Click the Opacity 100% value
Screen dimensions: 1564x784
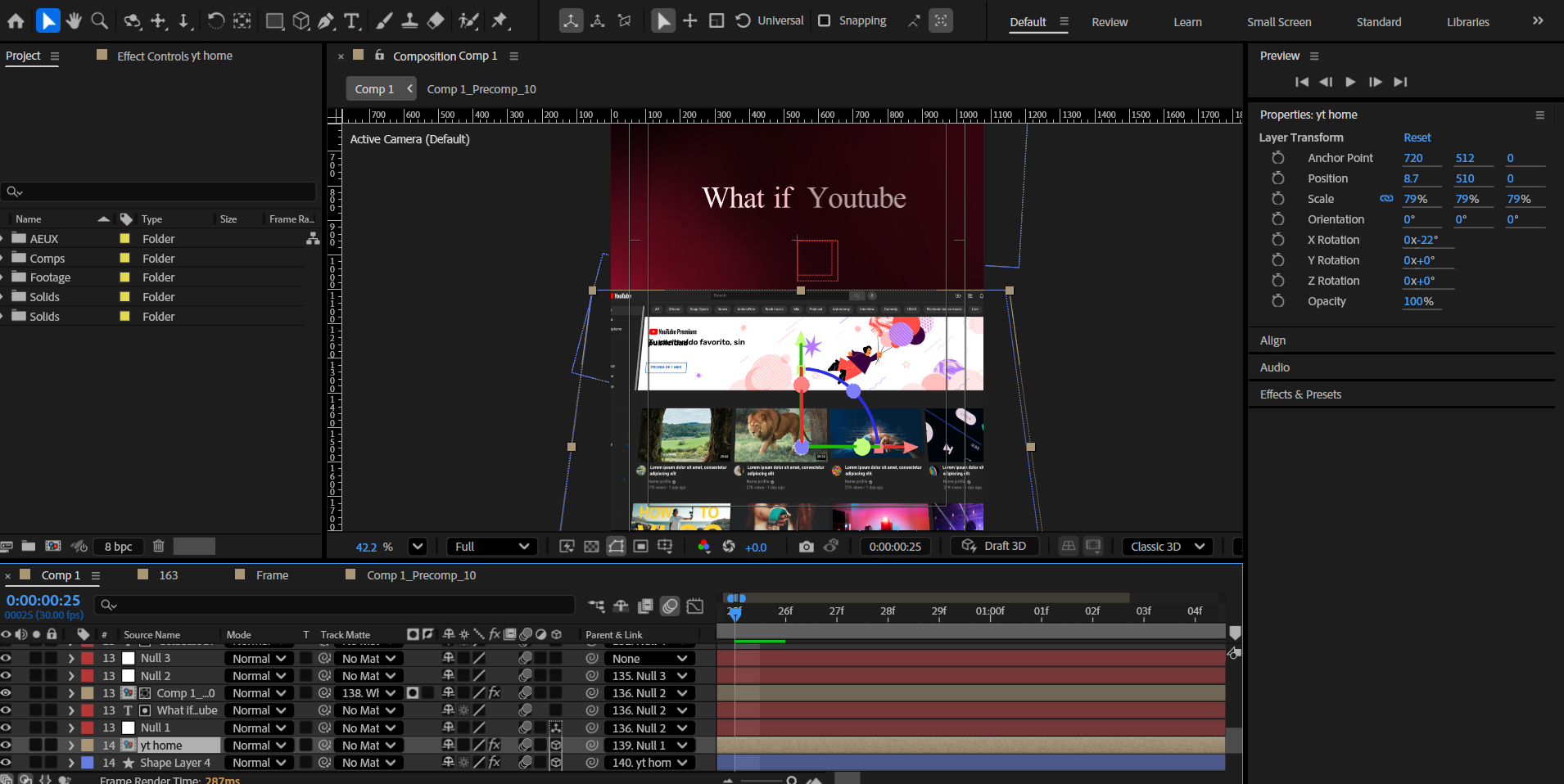click(x=1418, y=301)
